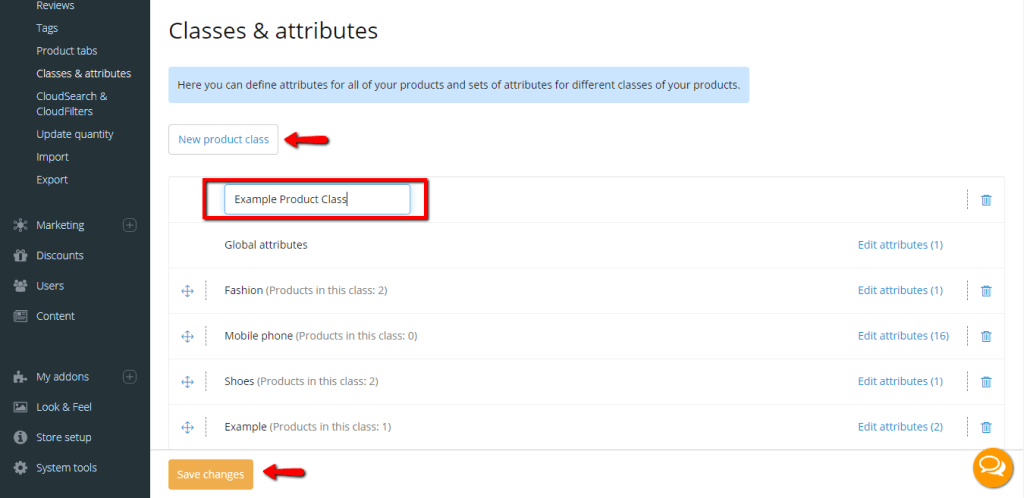Image resolution: width=1024 pixels, height=498 pixels.
Task: Open the Marketing section via its sidebar icon
Action: pyautogui.click(x=20, y=225)
